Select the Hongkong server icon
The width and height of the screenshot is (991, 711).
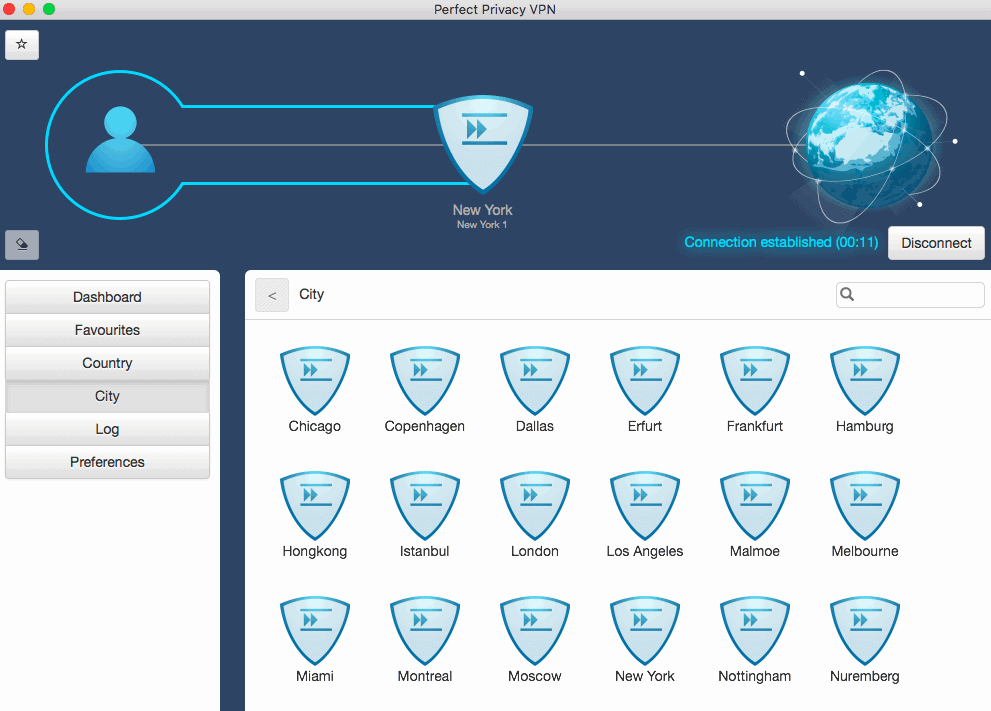click(x=314, y=506)
